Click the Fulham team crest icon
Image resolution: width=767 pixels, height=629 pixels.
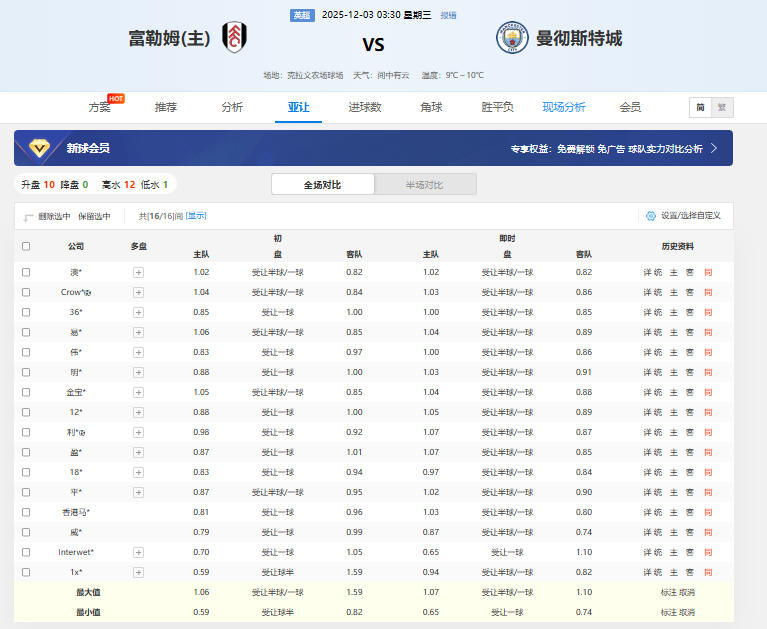click(234, 38)
